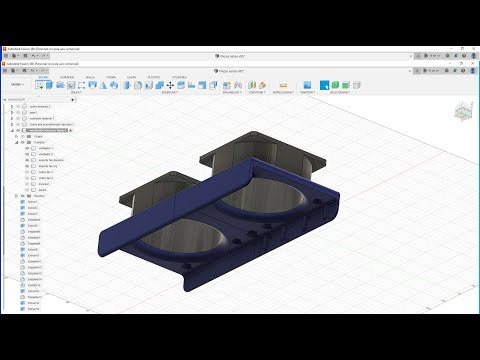480x360 pixels.
Task: Open the Diseño workspace dropdown
Action: pyautogui.click(x=18, y=84)
